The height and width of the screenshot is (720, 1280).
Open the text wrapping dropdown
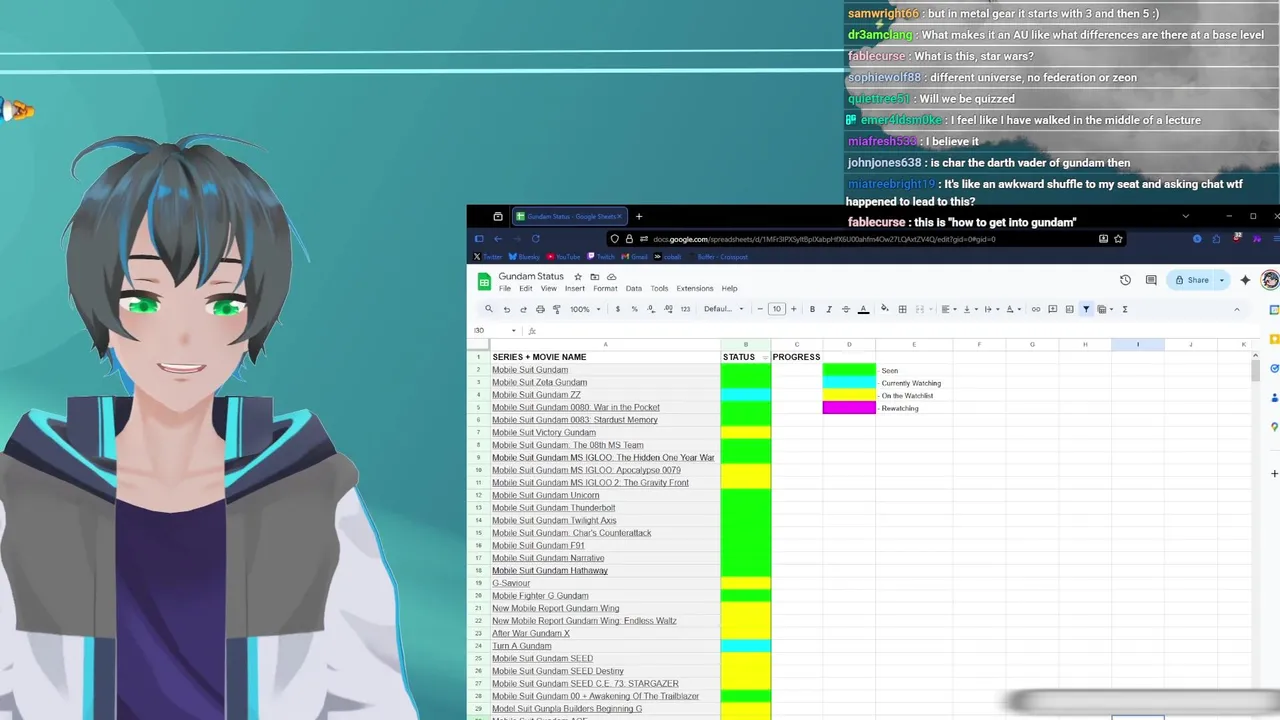[991, 309]
